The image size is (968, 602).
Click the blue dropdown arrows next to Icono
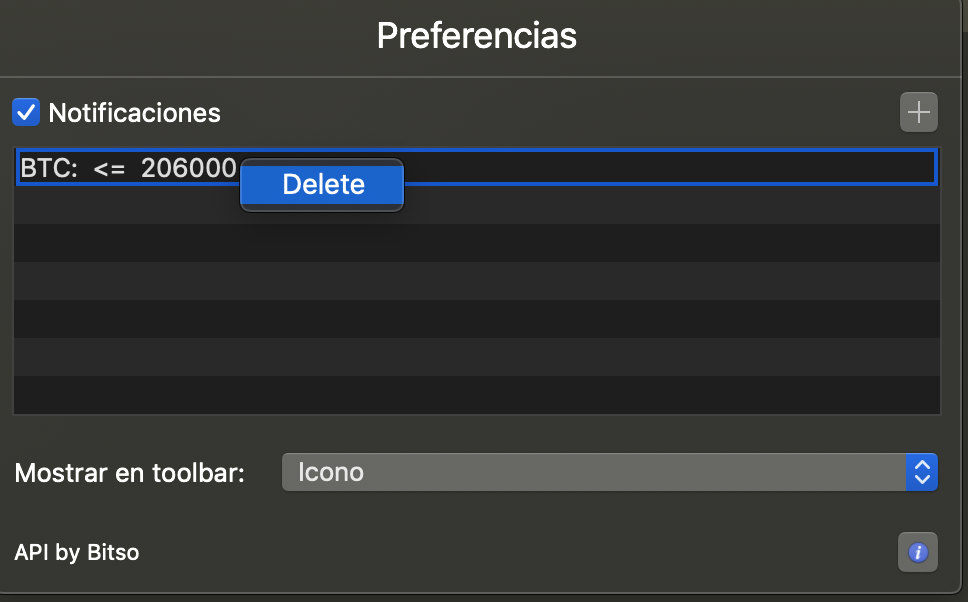[921, 472]
